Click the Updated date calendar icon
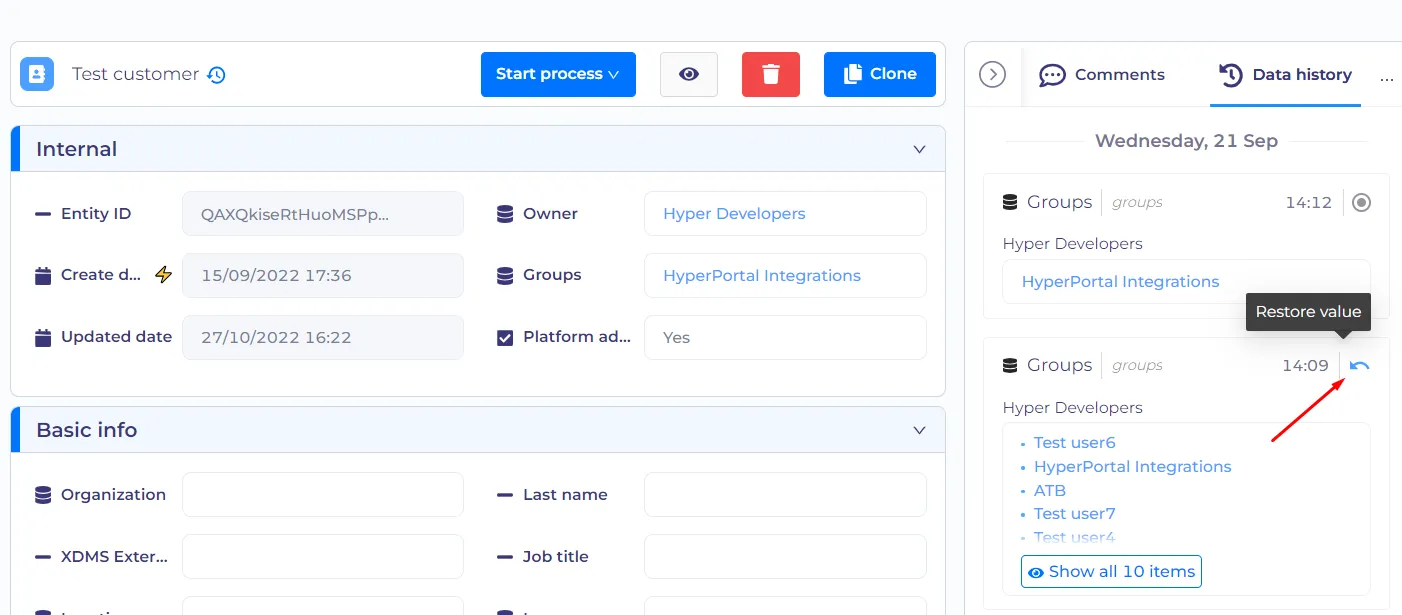Image resolution: width=1402 pixels, height=615 pixels. pyautogui.click(x=43, y=337)
